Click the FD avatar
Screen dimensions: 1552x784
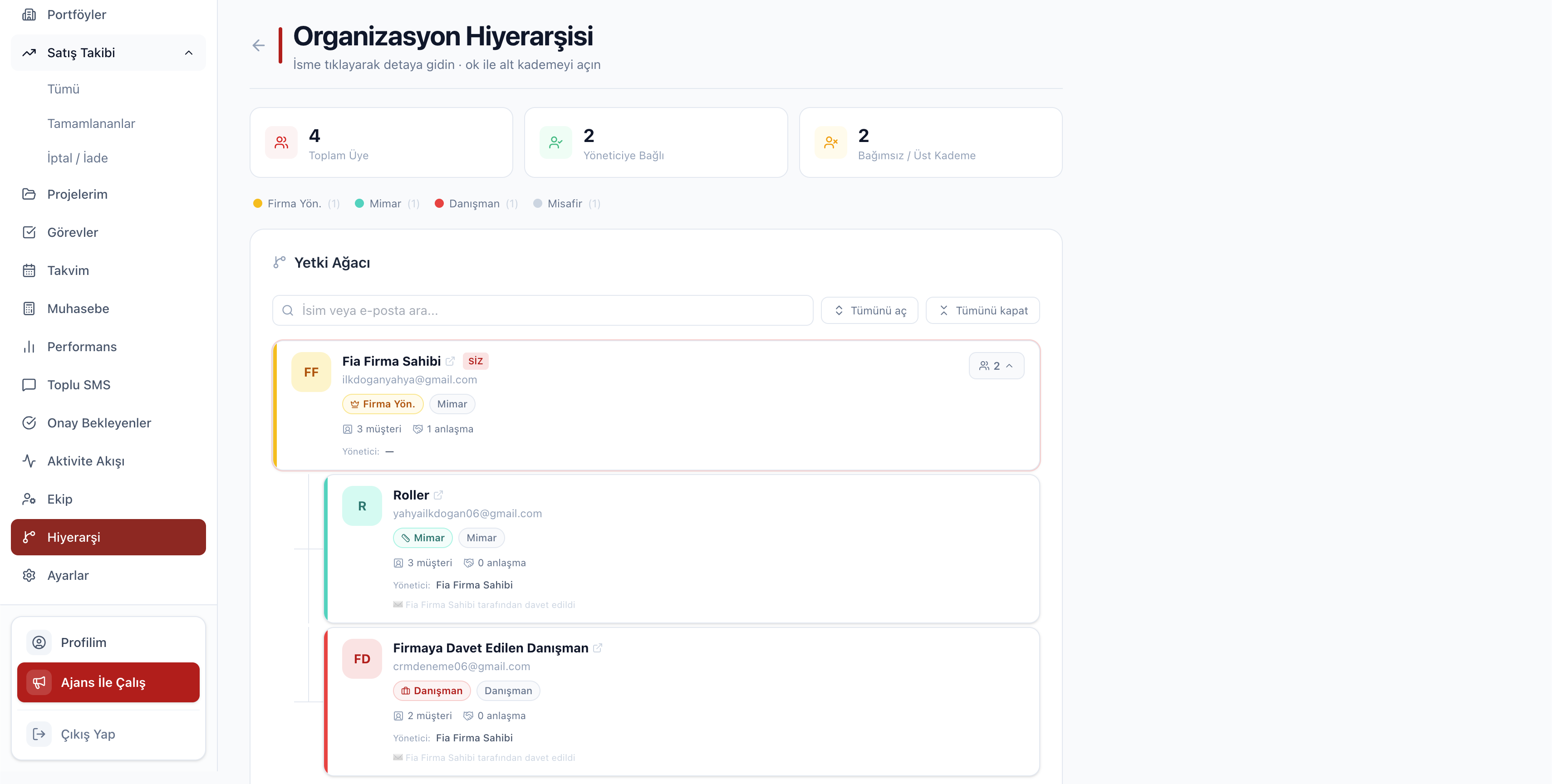point(362,659)
